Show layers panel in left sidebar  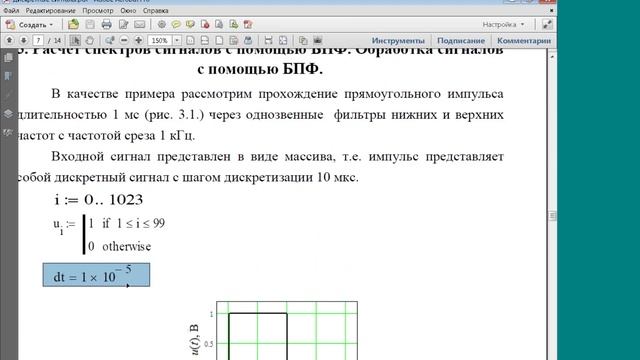coord(8,113)
